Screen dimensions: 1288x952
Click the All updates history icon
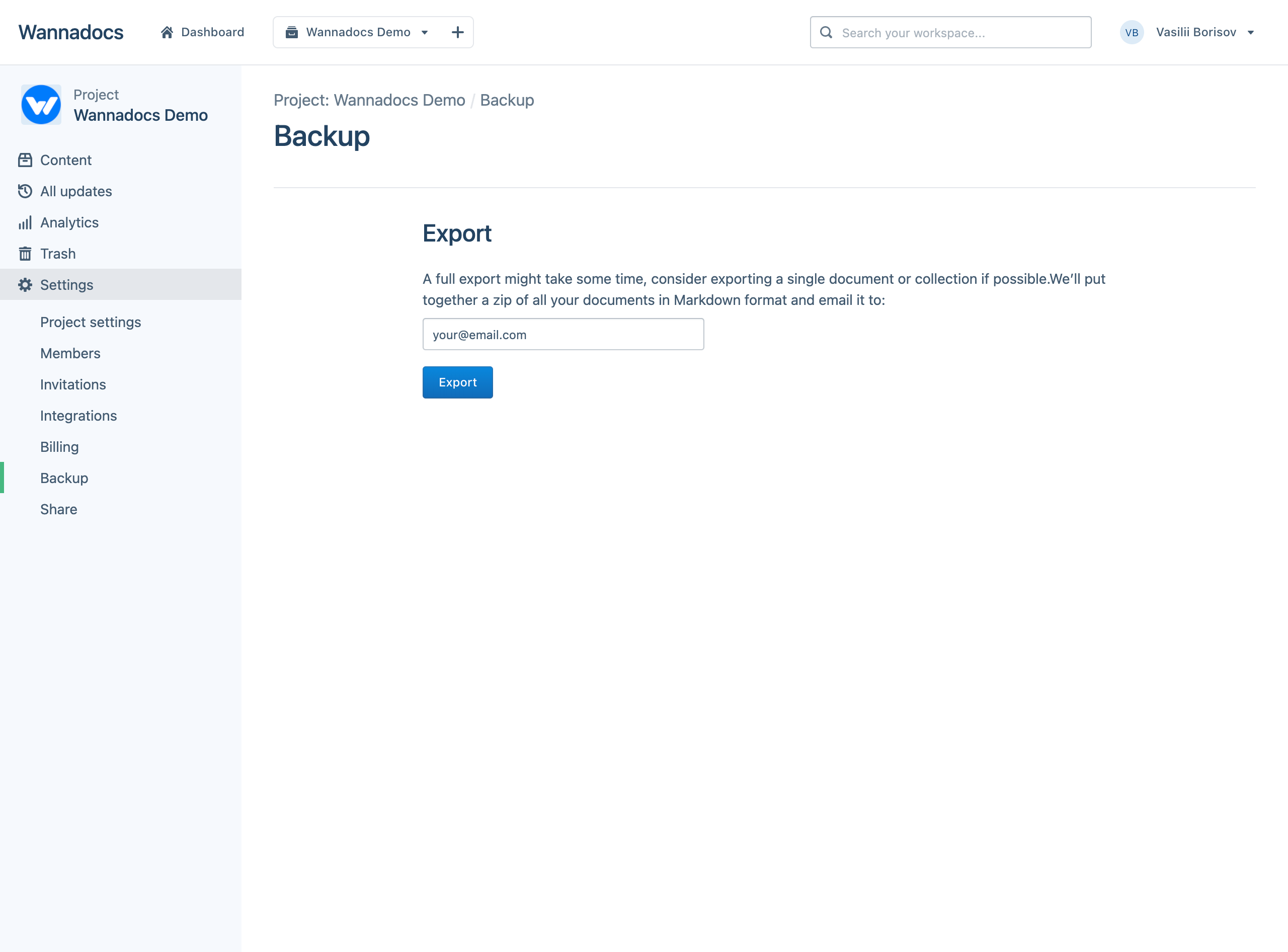point(25,191)
